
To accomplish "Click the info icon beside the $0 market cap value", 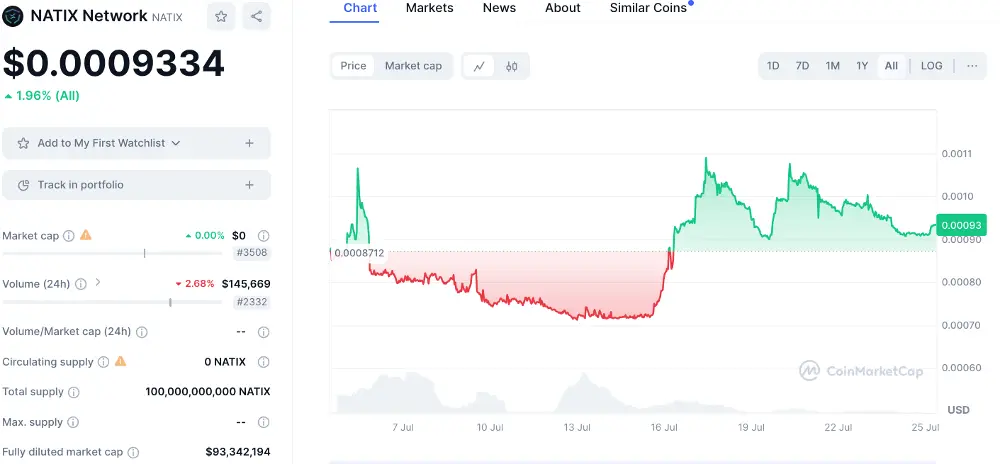I will [x=263, y=236].
